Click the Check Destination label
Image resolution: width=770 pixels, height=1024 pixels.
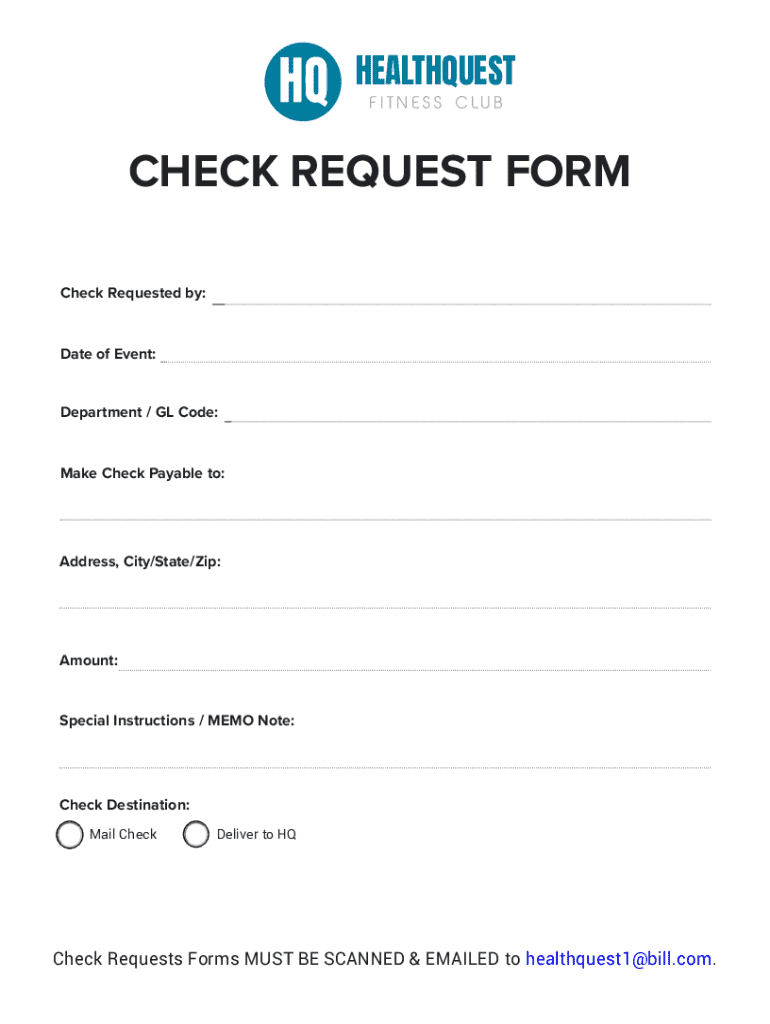[x=124, y=805]
